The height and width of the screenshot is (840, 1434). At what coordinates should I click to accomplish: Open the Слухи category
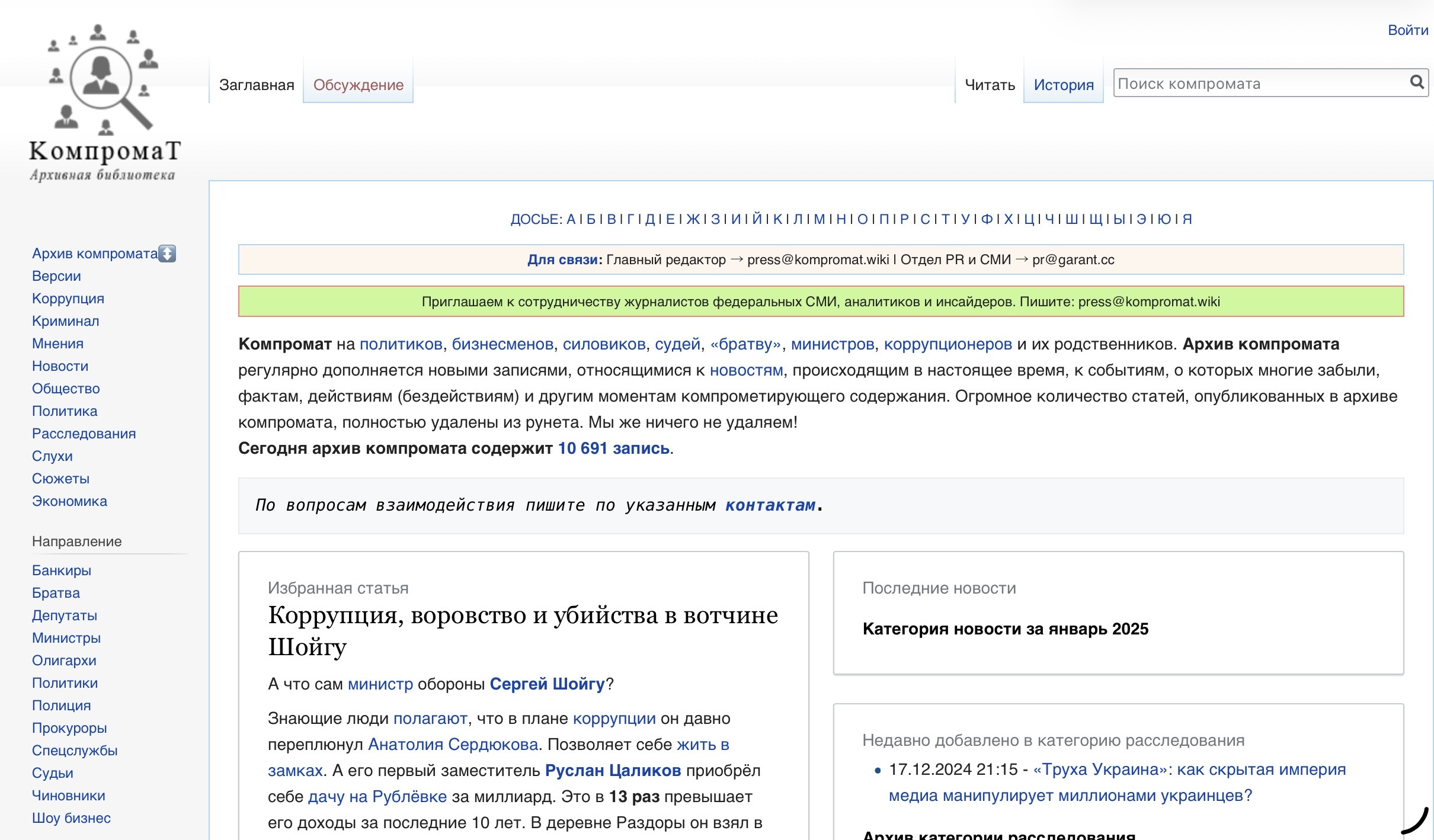52,456
